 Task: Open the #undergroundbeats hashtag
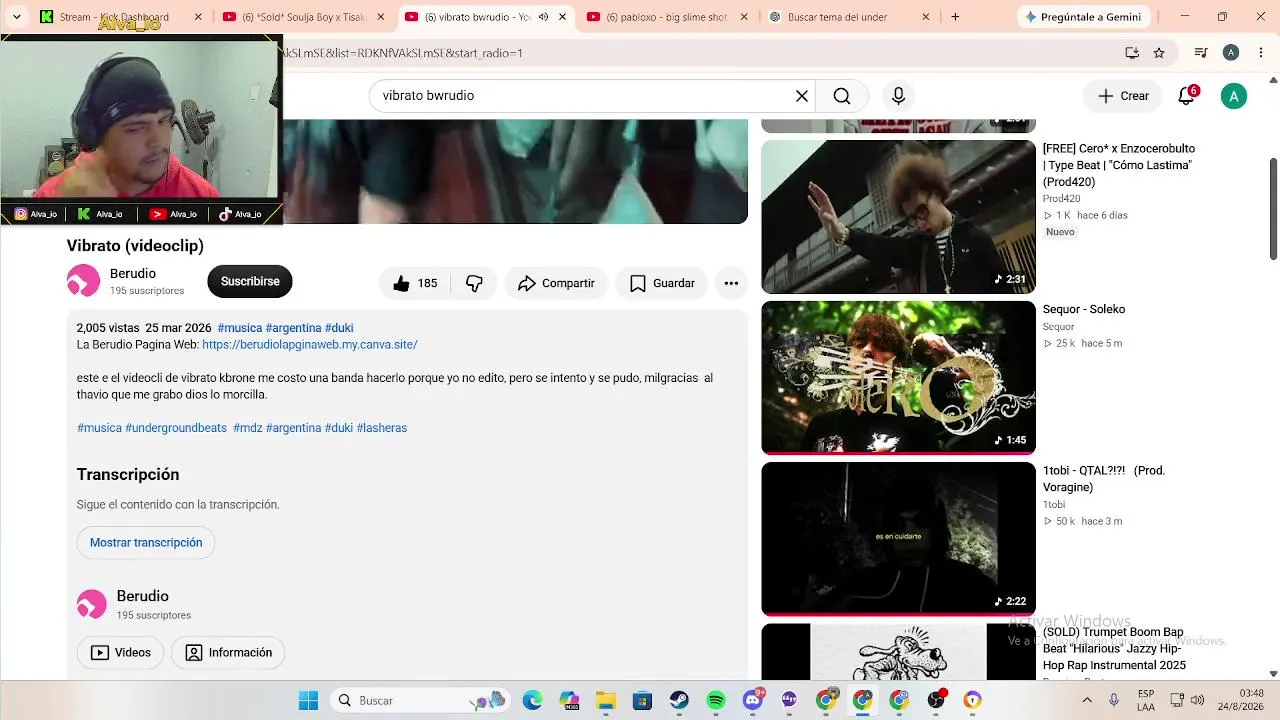click(x=176, y=428)
